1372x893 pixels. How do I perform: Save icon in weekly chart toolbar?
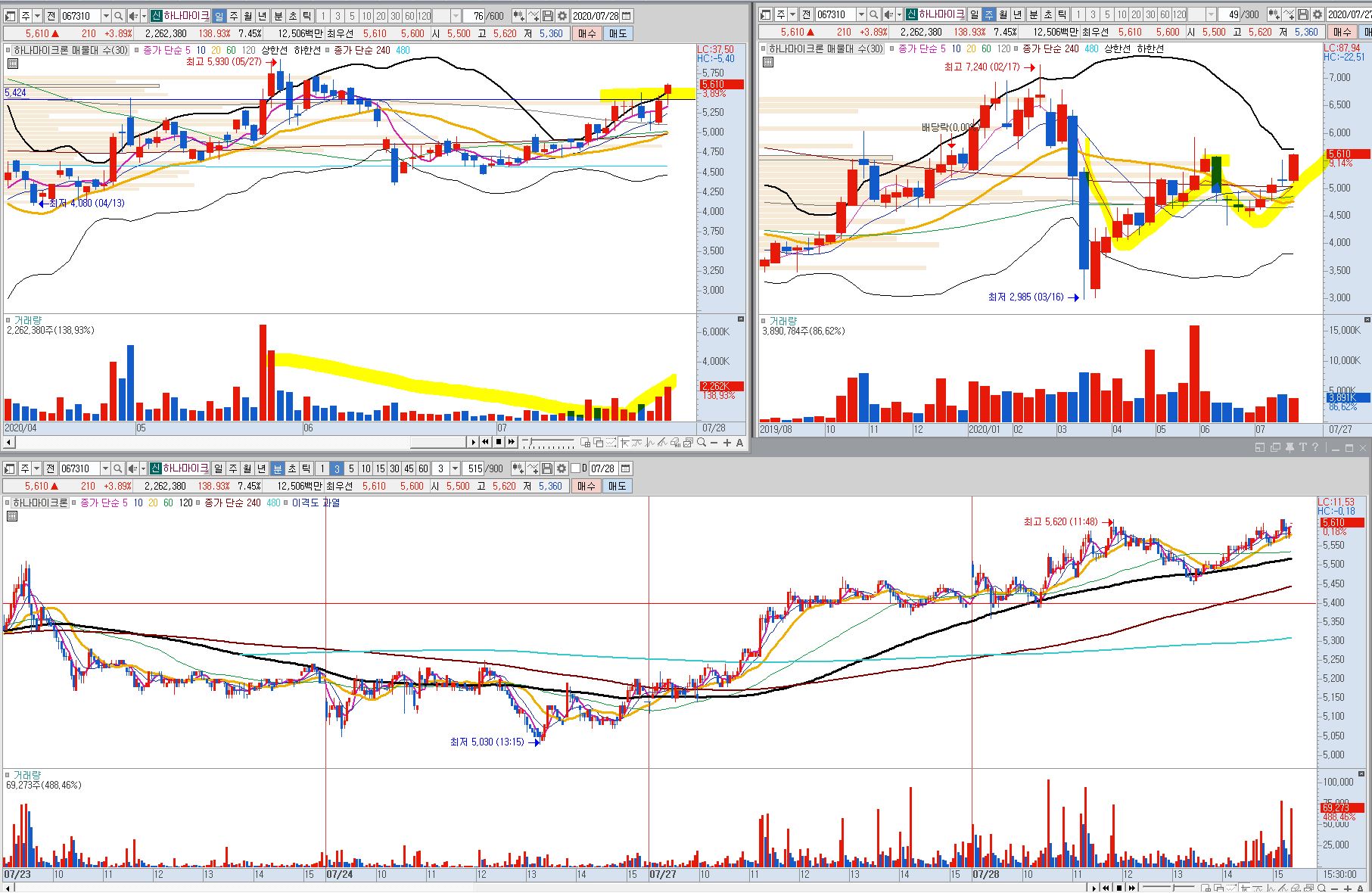click(1303, 14)
